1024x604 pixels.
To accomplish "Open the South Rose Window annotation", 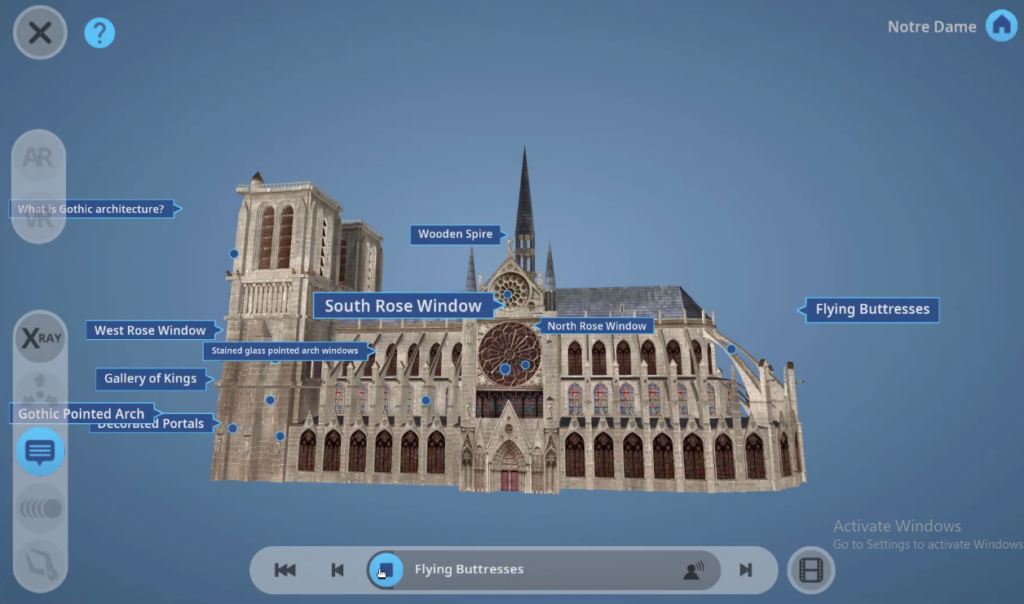I will 403,306.
